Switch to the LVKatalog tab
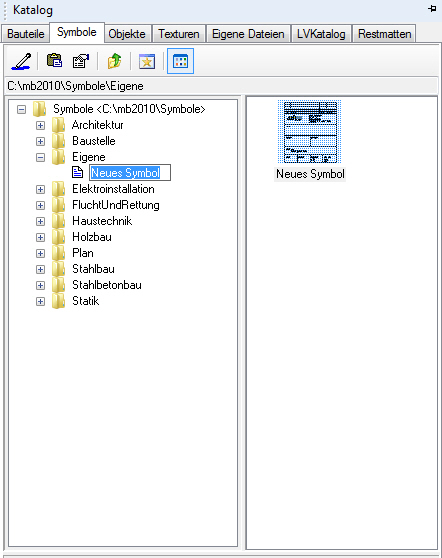 pyautogui.click(x=321, y=34)
